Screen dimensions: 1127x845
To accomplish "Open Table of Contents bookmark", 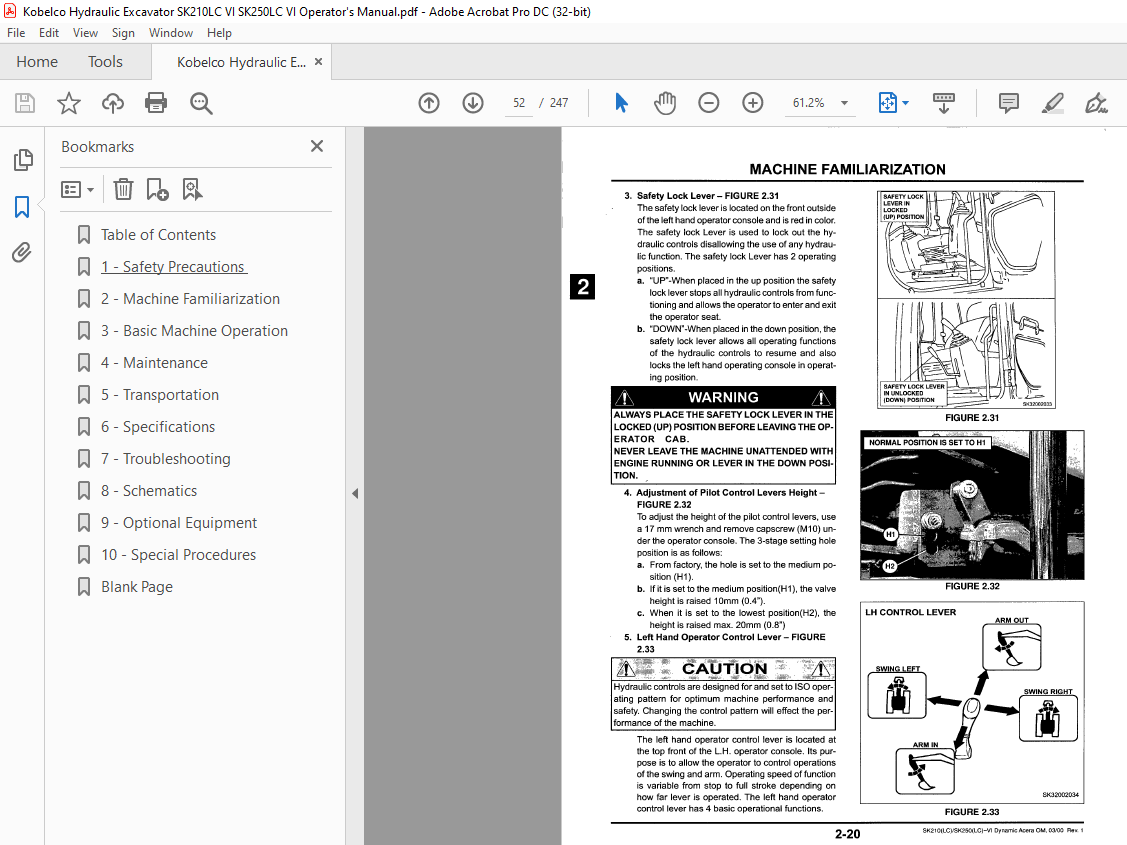I will click(158, 235).
